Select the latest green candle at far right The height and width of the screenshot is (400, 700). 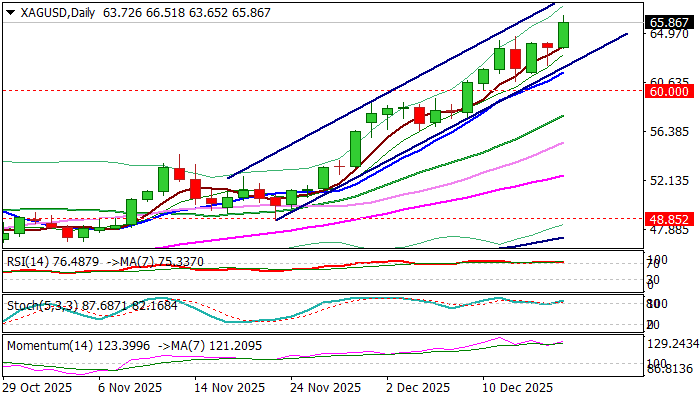tap(563, 35)
